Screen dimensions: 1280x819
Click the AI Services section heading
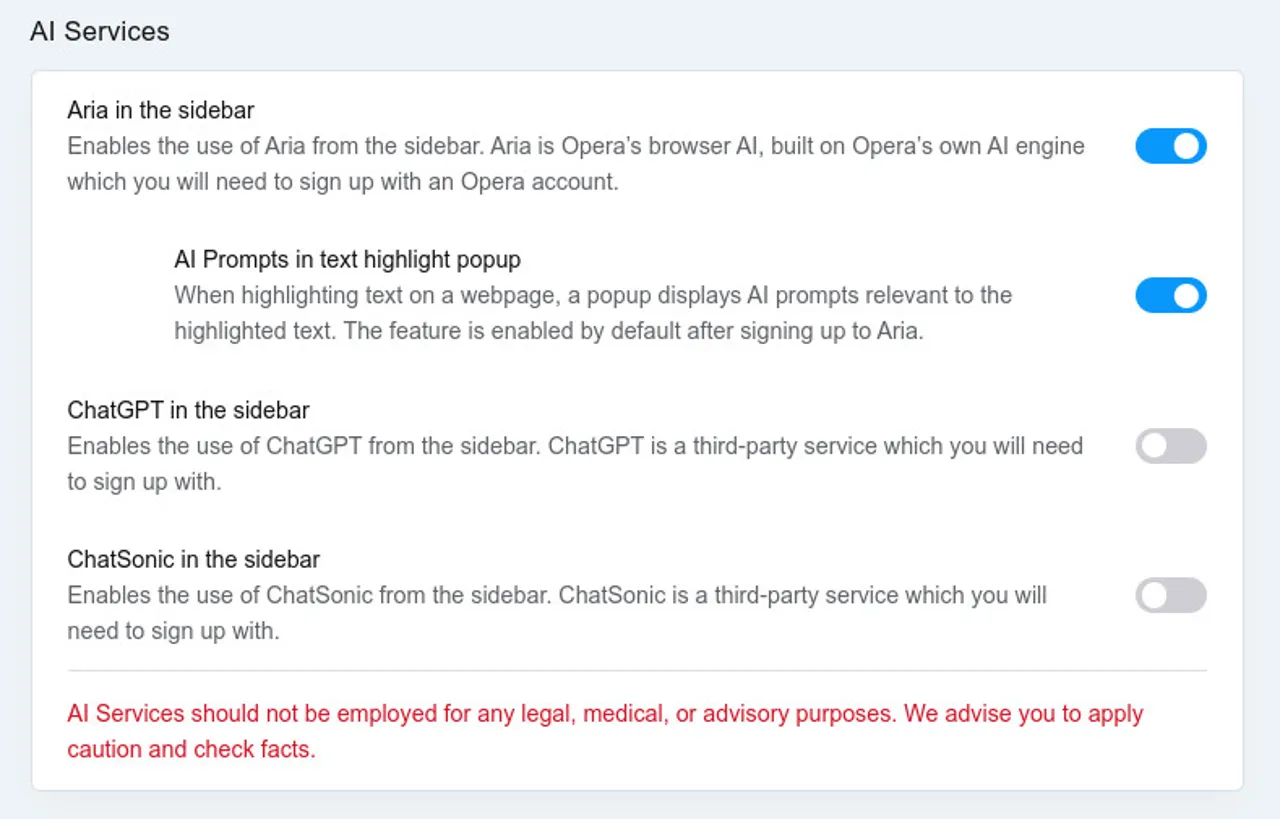(100, 31)
